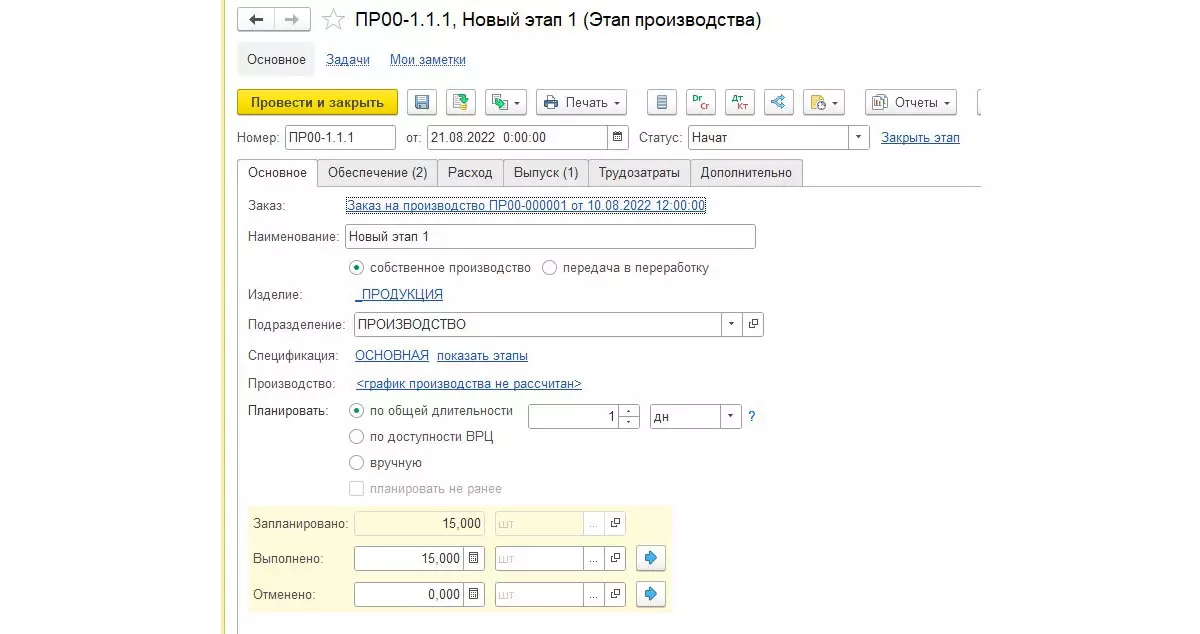Click the forward navigation arrow
Screen dimensions: 1200x634
pos(292,20)
